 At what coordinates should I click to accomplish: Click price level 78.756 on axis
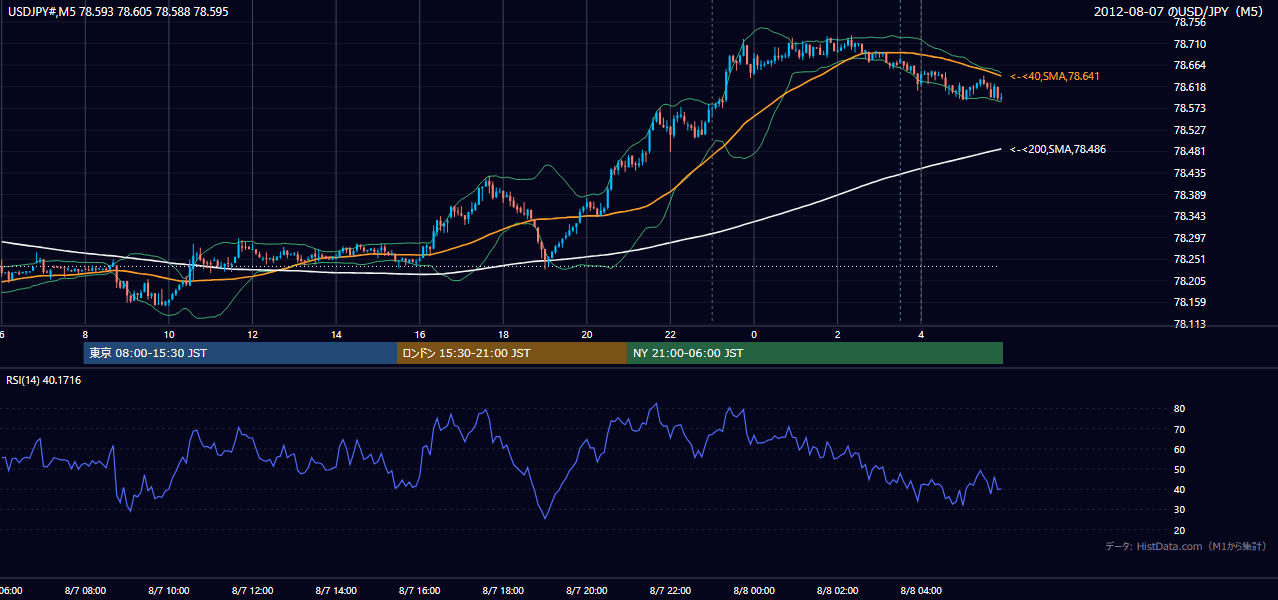click(1189, 22)
